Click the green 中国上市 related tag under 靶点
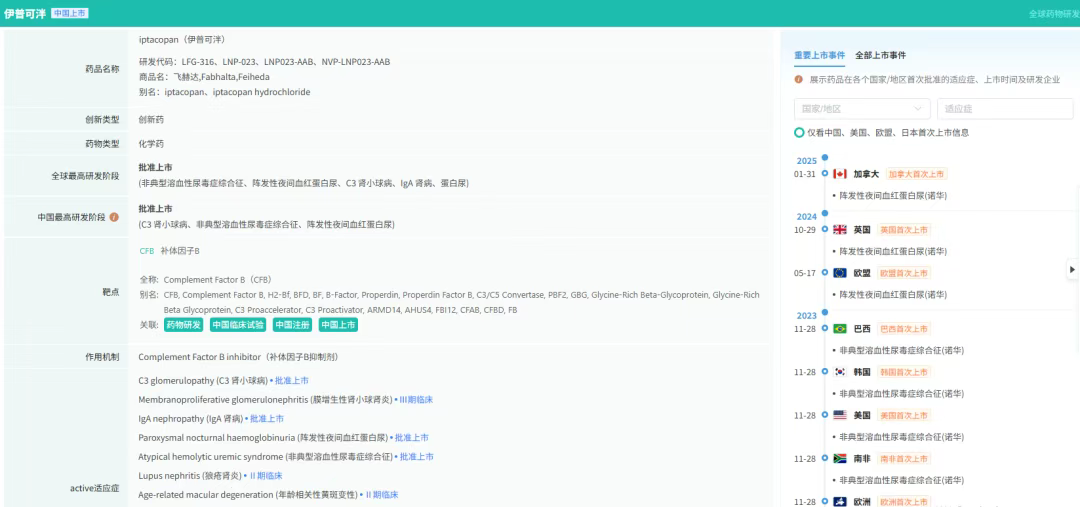The image size is (1080, 507). (338, 325)
